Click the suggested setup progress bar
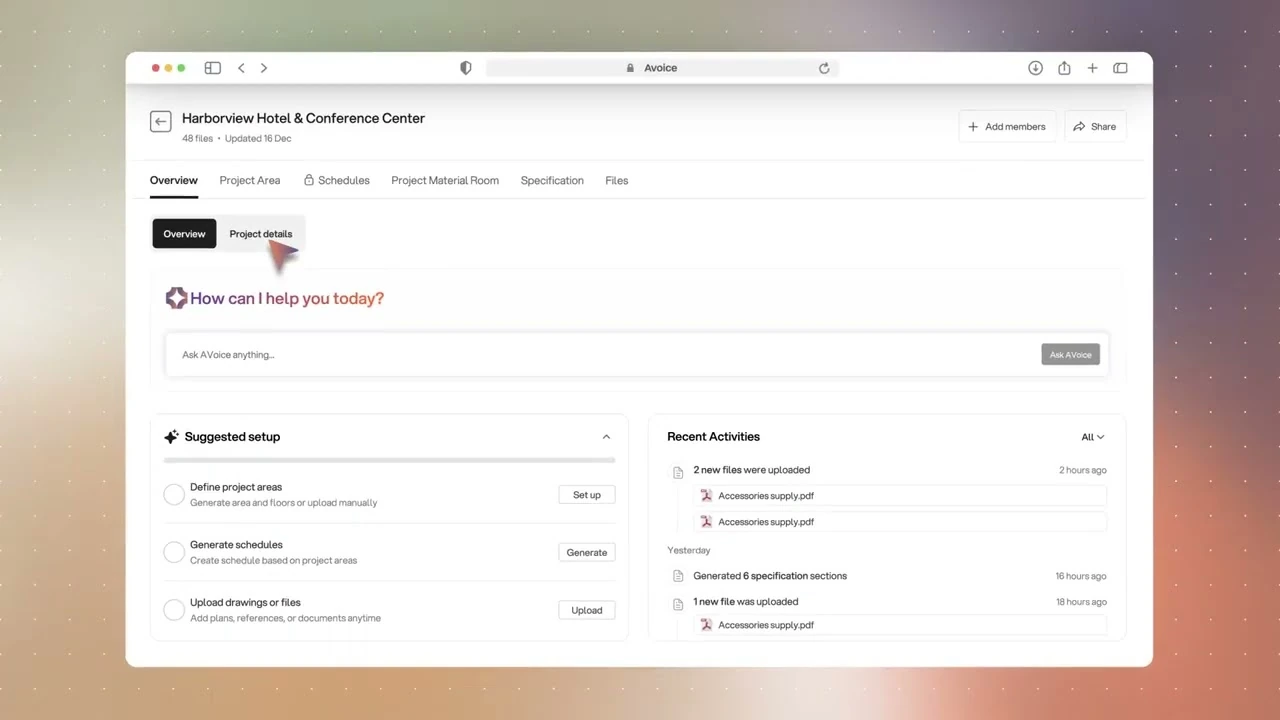The image size is (1280, 720). [389, 460]
